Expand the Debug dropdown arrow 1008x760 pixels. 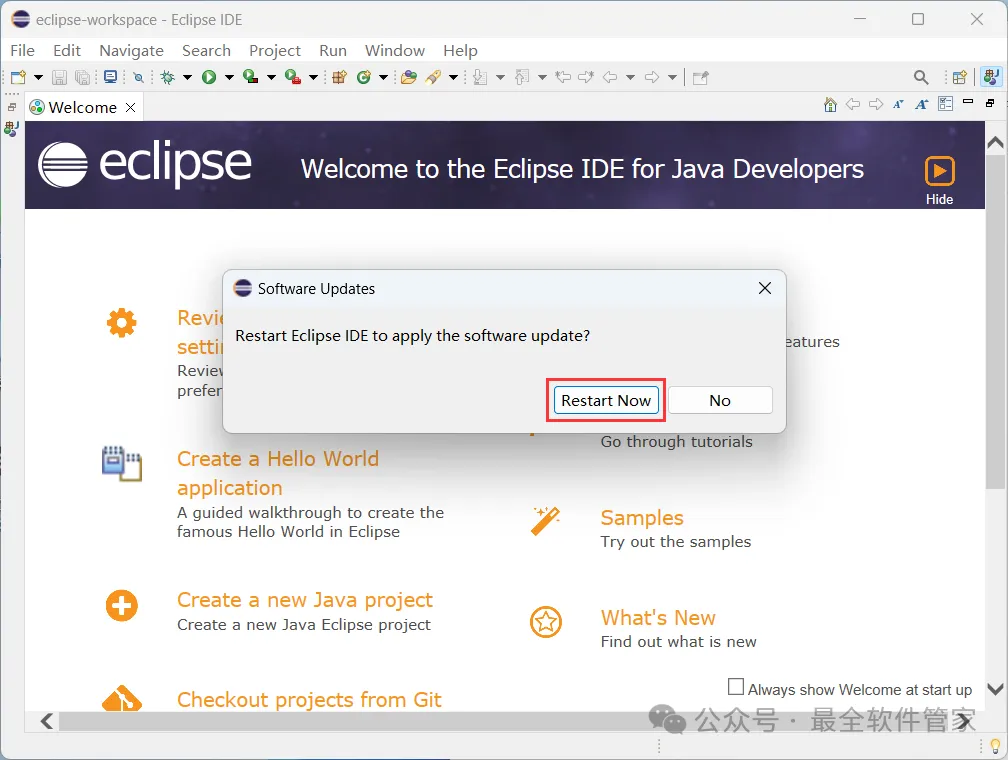[x=187, y=78]
